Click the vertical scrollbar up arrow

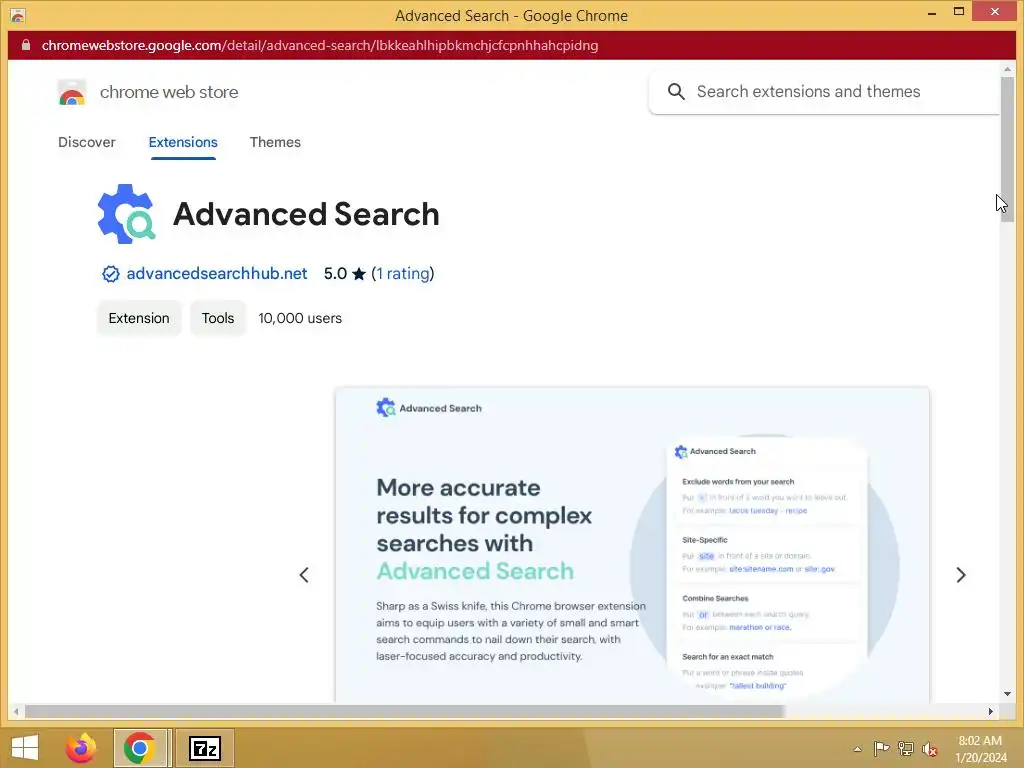[x=1008, y=69]
